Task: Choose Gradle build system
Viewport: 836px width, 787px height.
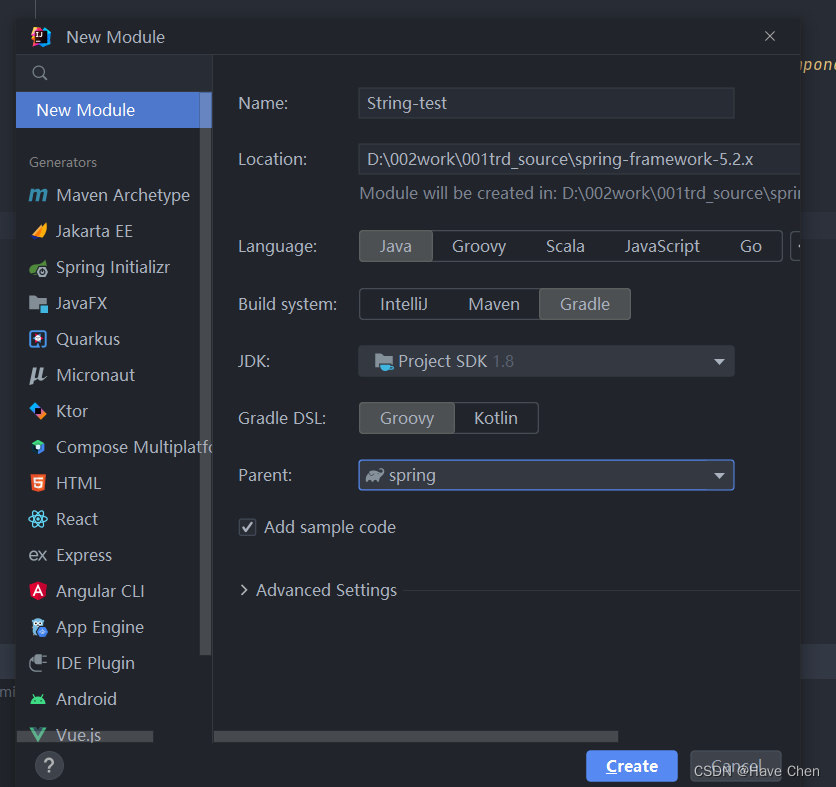Action: 585,304
